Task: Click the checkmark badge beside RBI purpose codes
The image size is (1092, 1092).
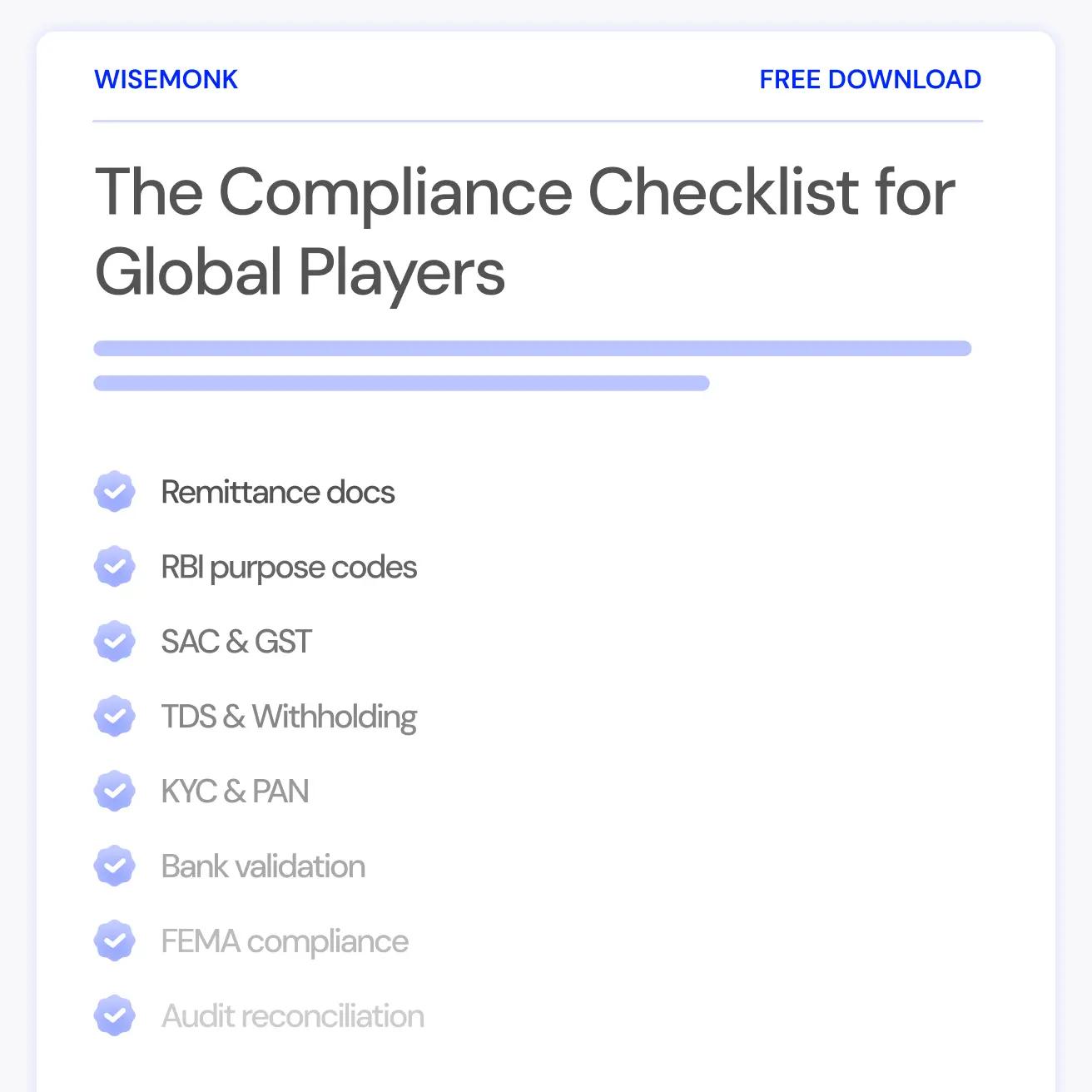Action: point(115,567)
